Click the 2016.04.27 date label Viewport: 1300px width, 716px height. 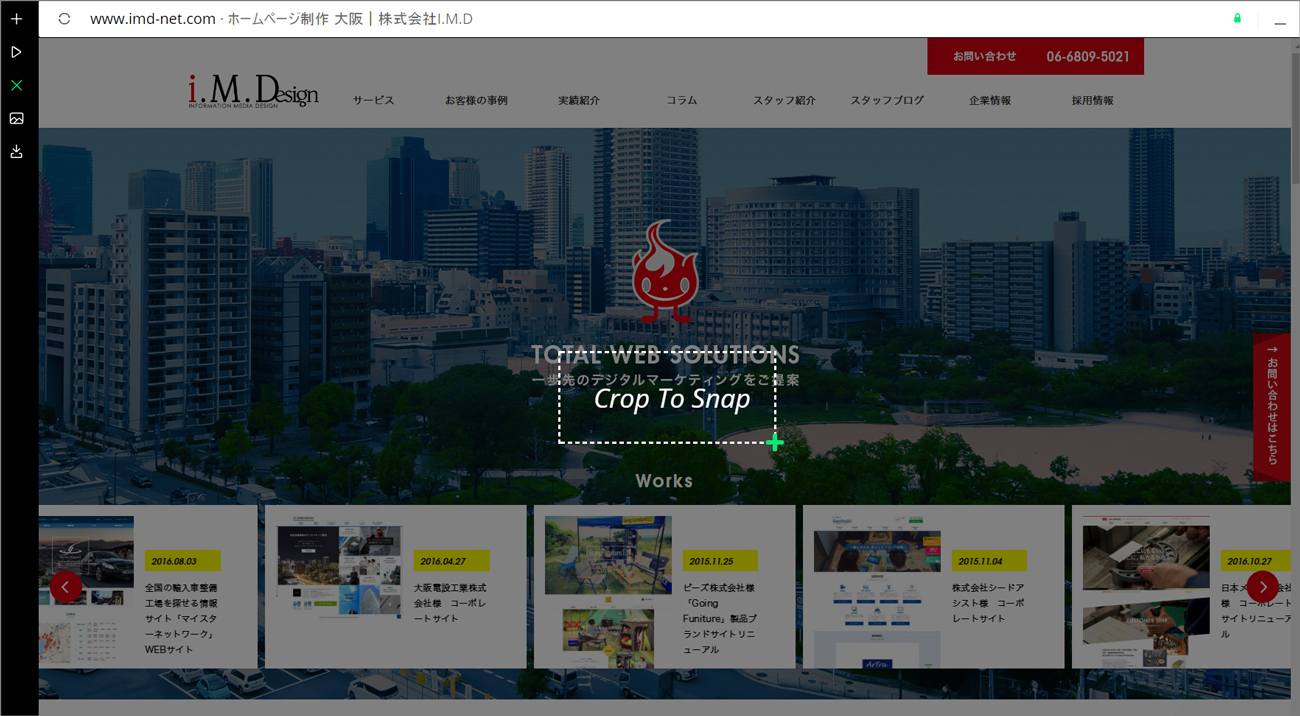(451, 561)
